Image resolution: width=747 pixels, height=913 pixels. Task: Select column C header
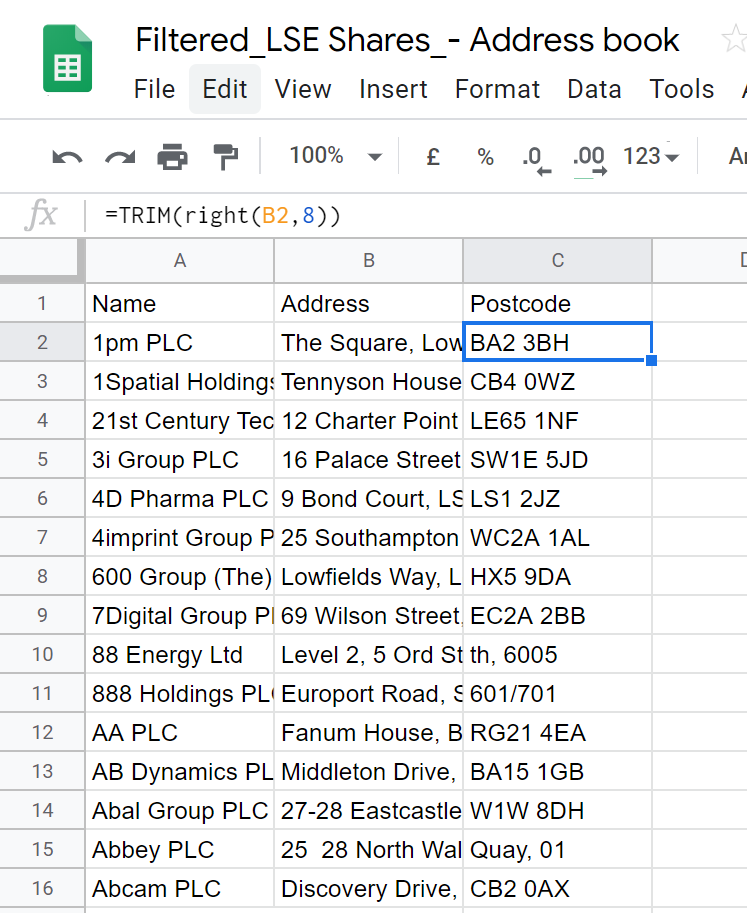tap(558, 260)
